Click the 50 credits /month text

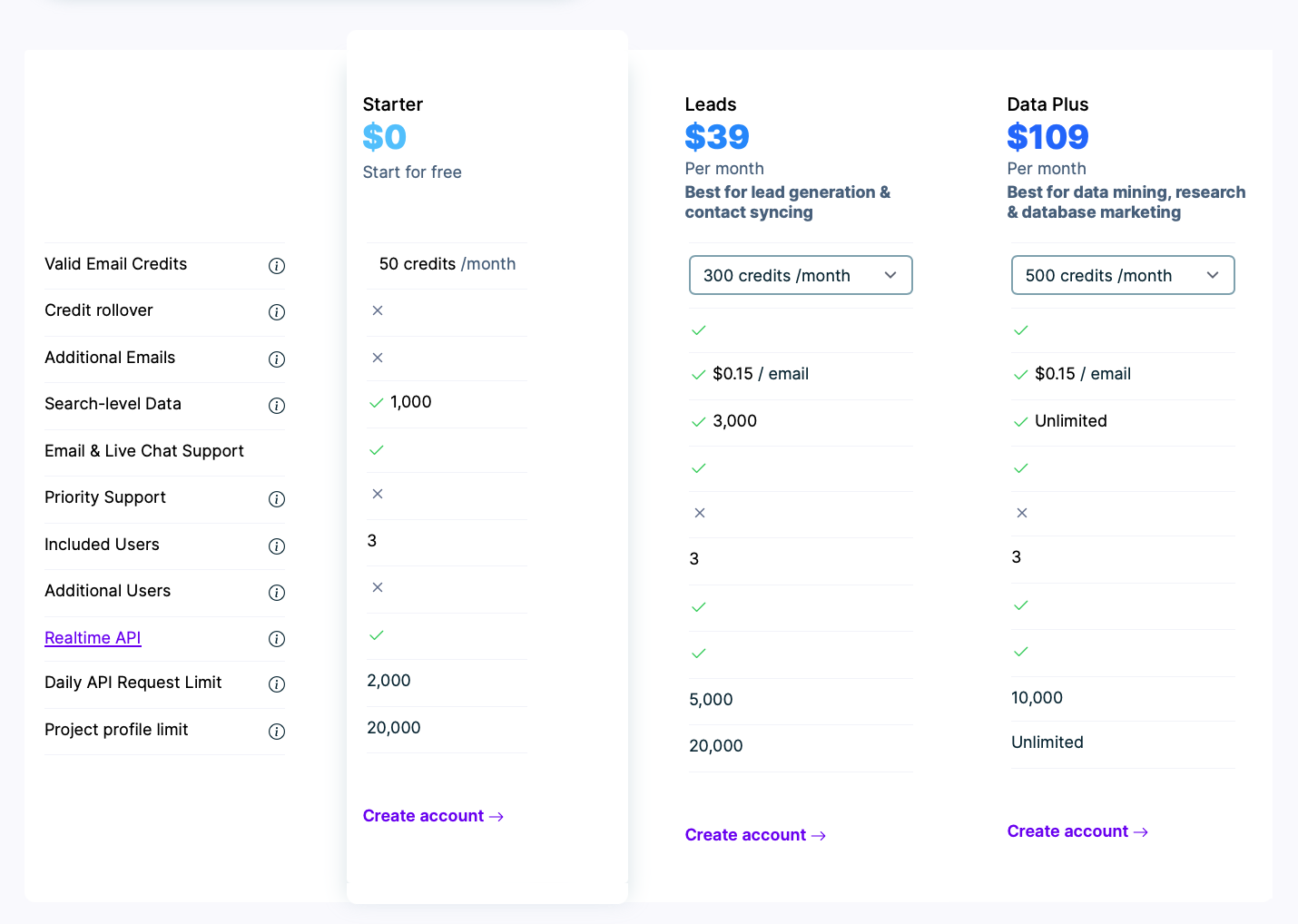coord(447,264)
